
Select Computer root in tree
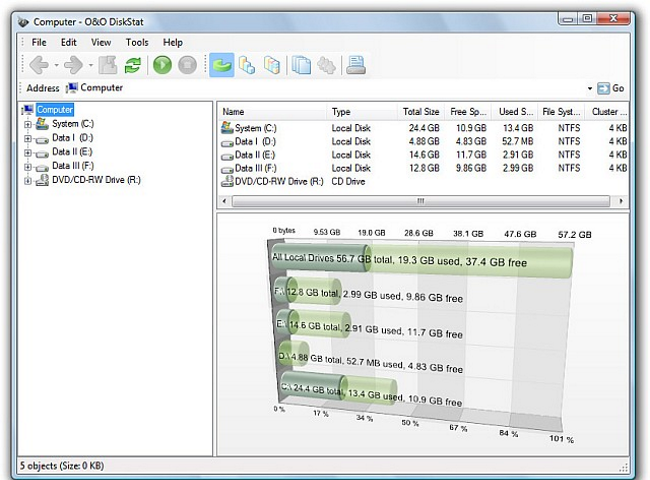click(x=55, y=109)
